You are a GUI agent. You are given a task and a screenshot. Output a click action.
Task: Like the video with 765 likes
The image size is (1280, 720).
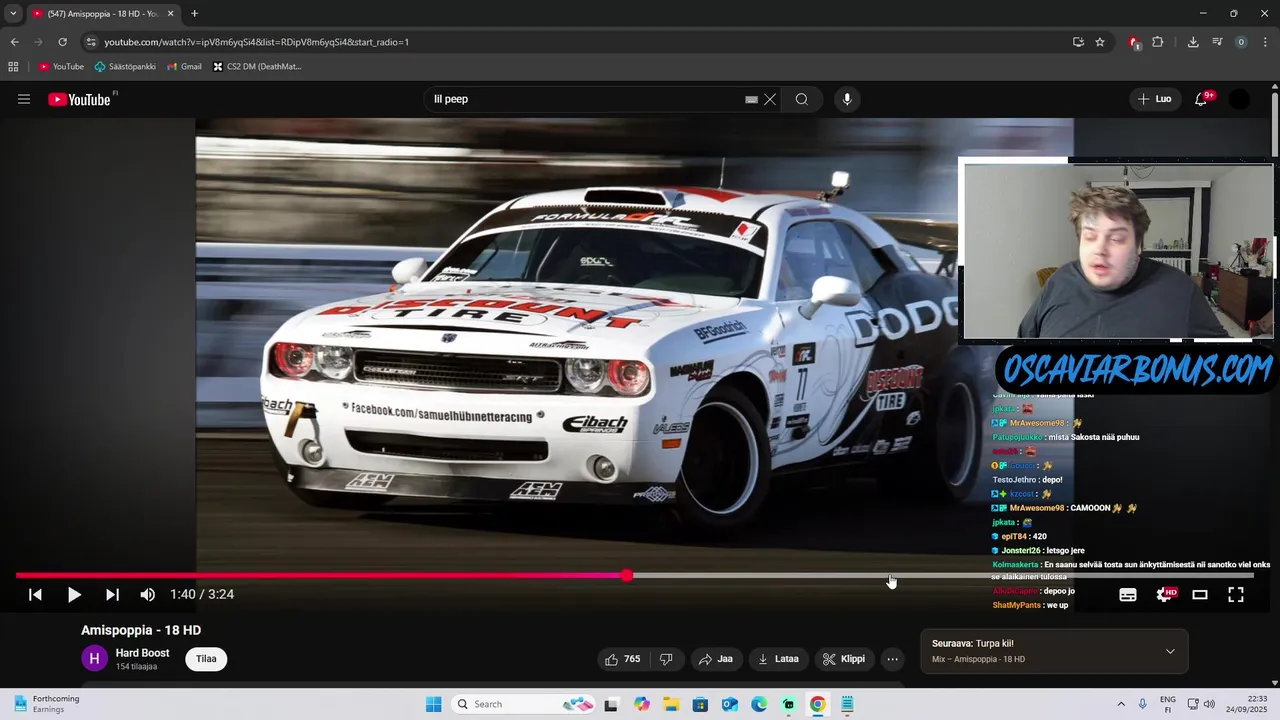pyautogui.click(x=622, y=659)
